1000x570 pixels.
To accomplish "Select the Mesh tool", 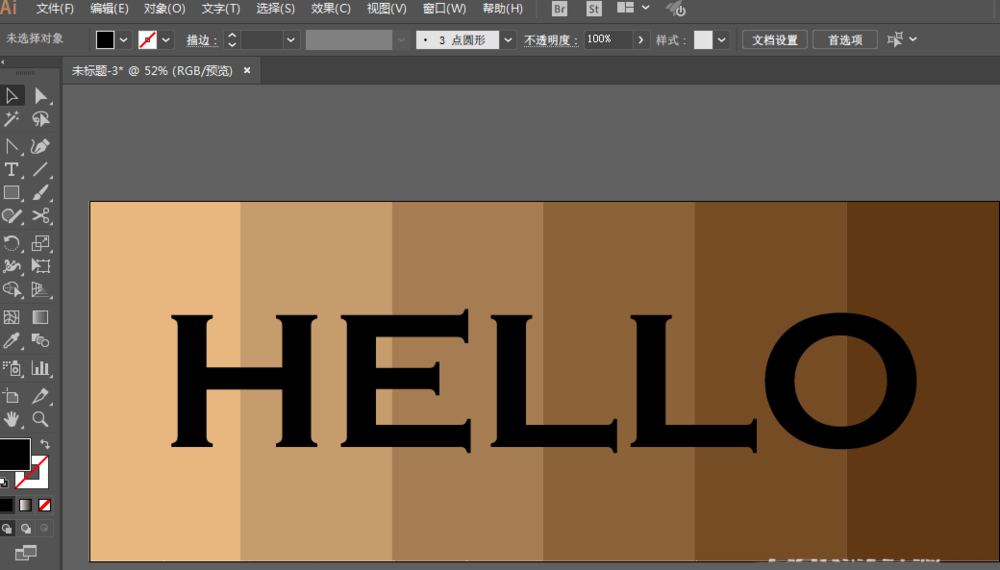I will [12, 317].
